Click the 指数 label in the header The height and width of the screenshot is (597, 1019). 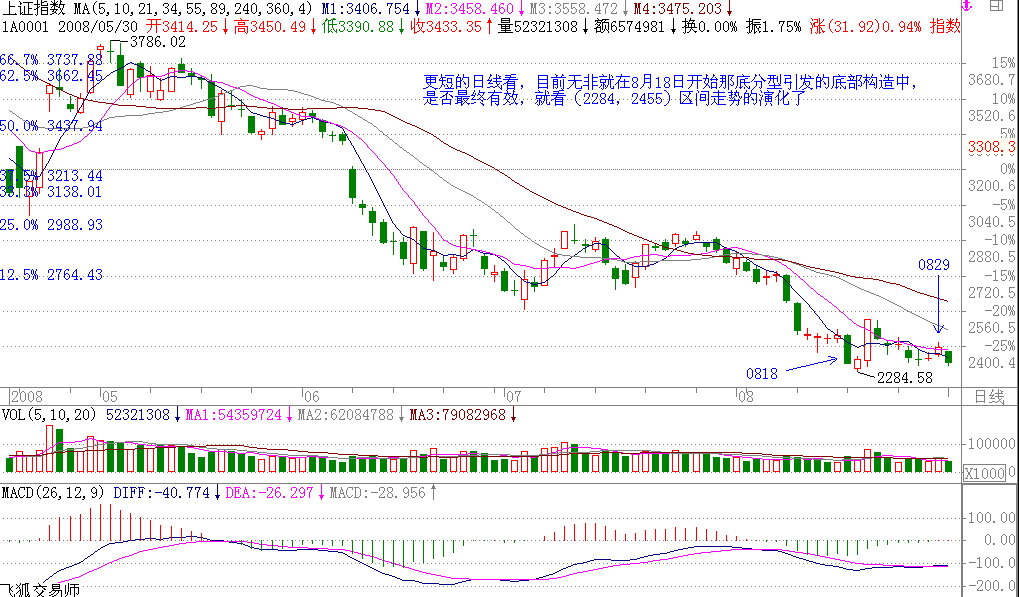(943, 26)
